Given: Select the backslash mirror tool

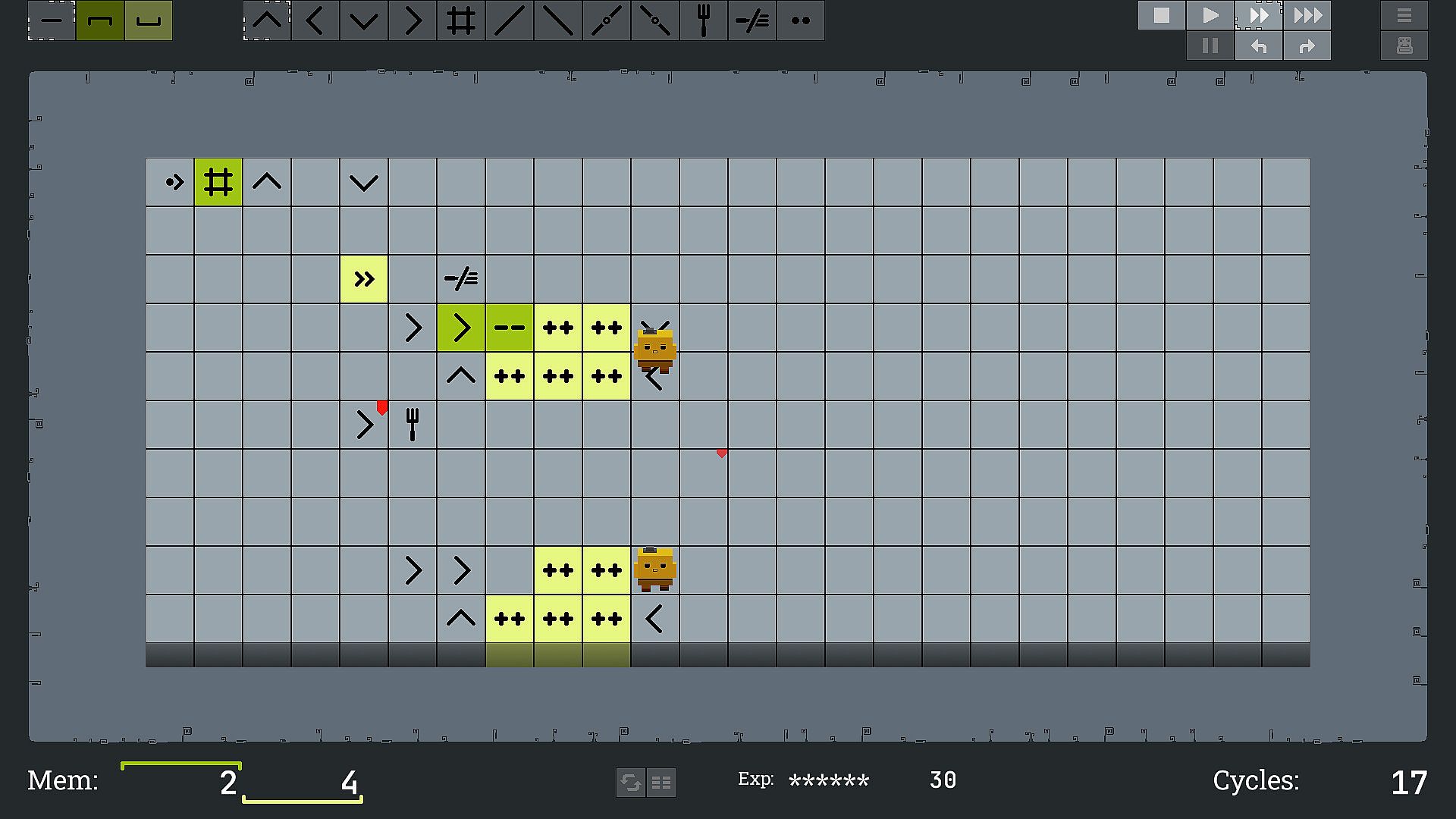Looking at the screenshot, I should (x=558, y=20).
